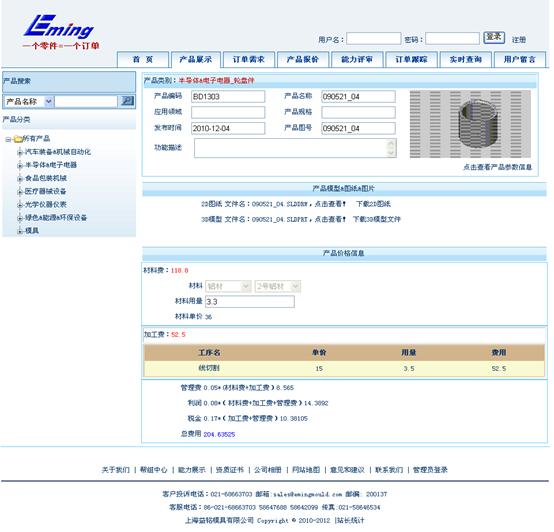Open 资质证书 footer link
Screen dimensions: 554x532
tap(230, 470)
